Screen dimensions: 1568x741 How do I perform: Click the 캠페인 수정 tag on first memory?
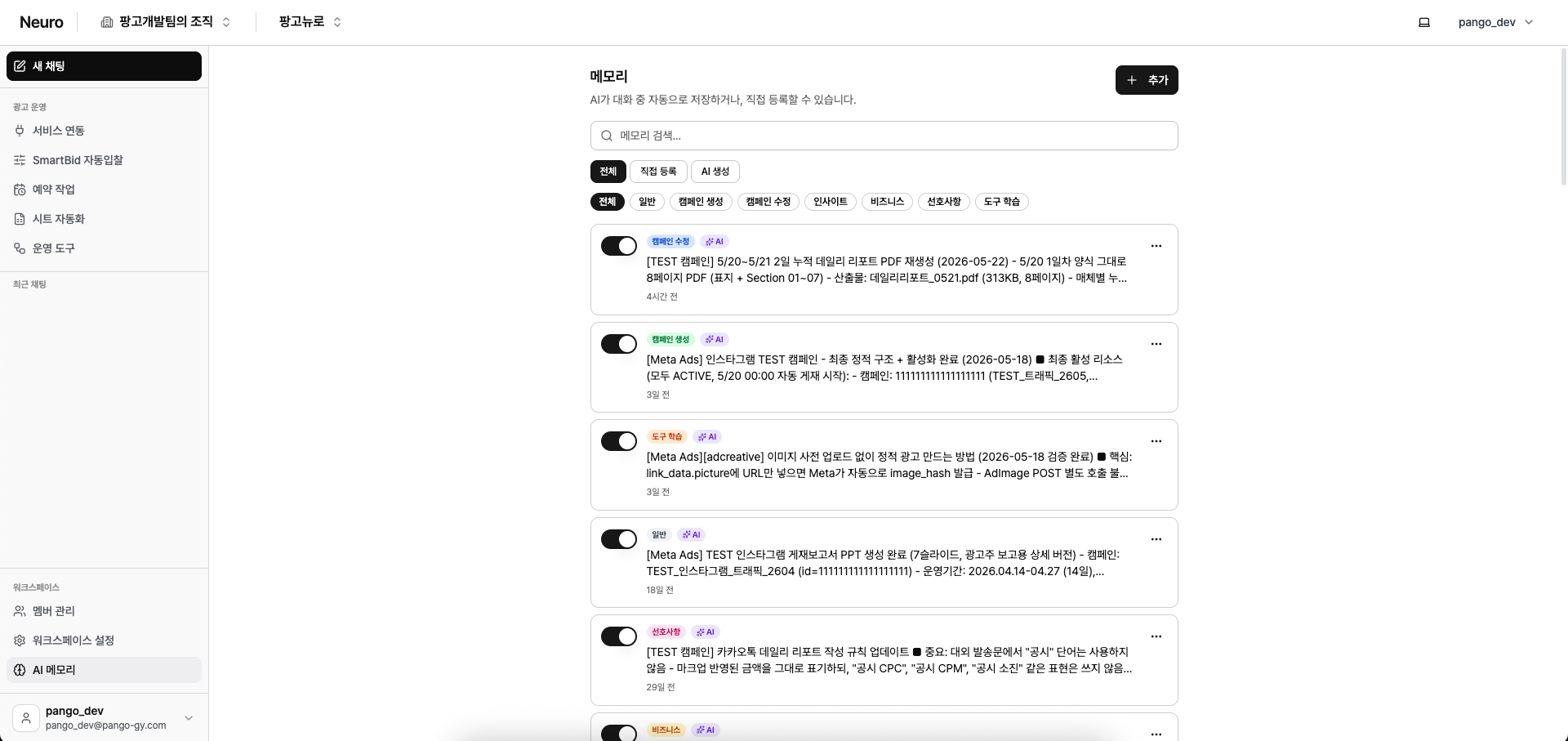[x=670, y=242]
